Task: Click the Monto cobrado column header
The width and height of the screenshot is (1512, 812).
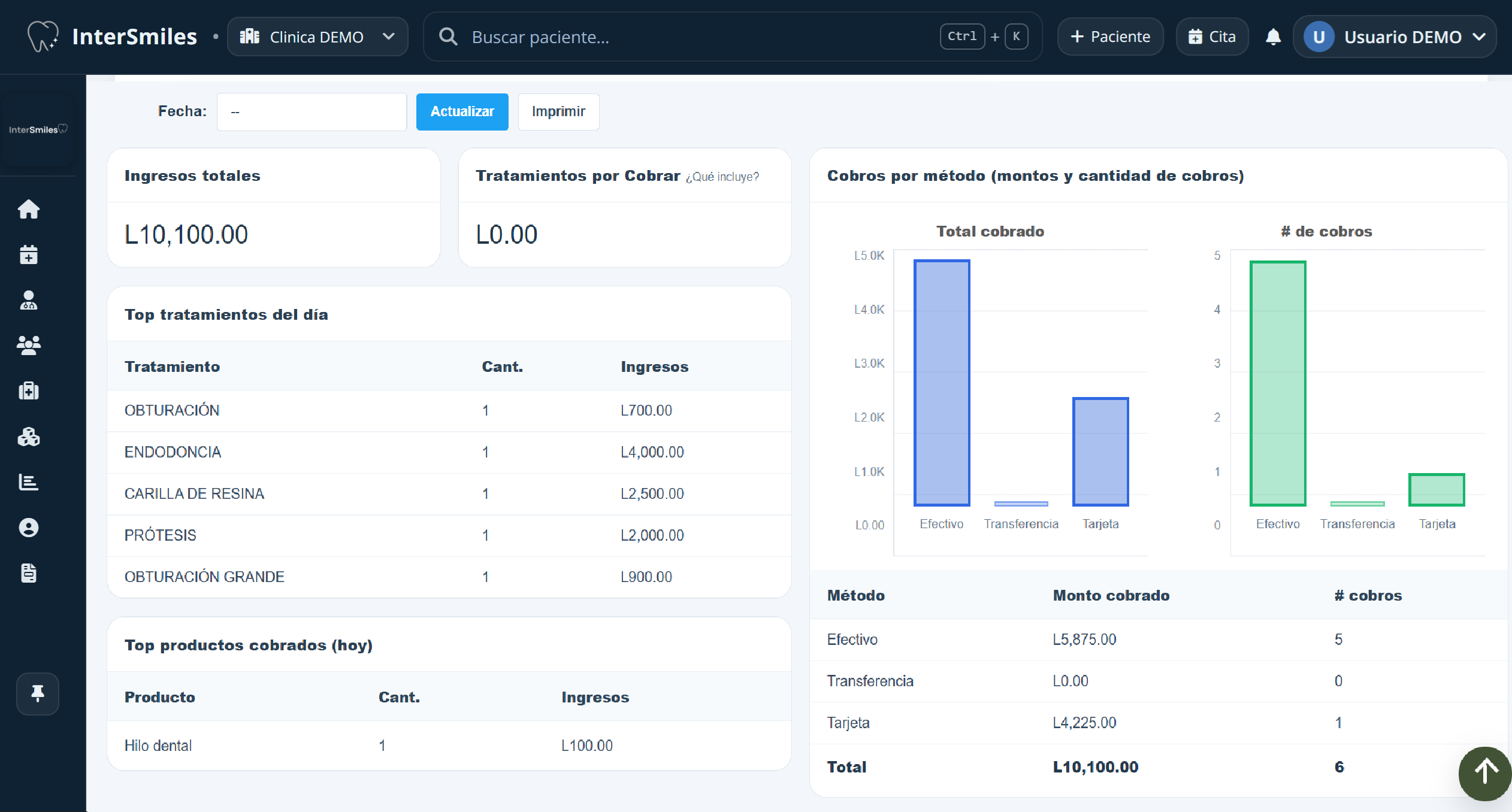Action: click(x=1111, y=595)
